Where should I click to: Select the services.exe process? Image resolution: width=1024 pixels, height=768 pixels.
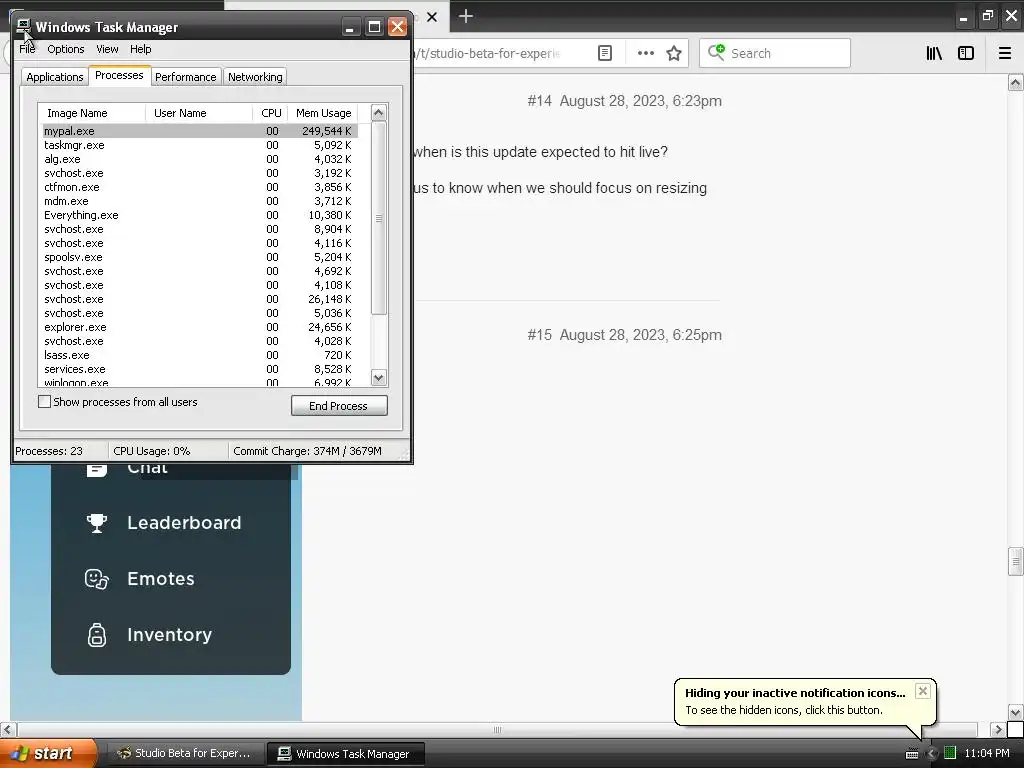[200, 369]
